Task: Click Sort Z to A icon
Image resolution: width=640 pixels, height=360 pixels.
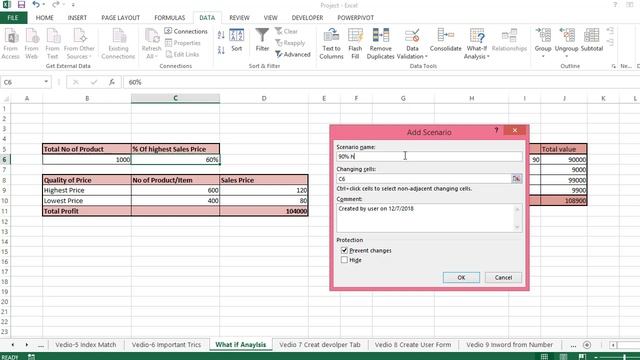Action: [221, 50]
